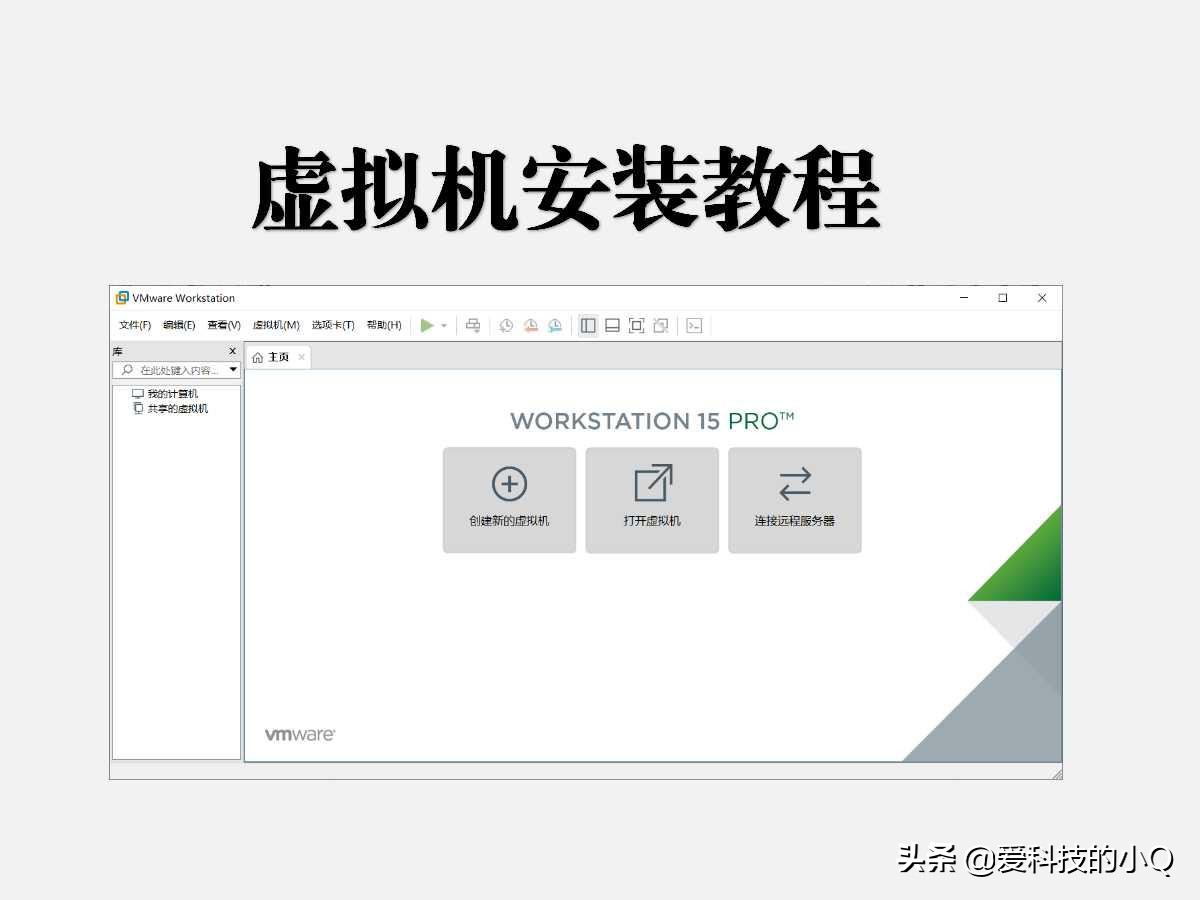Expand the power options dropdown arrow
Screen dimensions: 1200x900
(x=444, y=326)
